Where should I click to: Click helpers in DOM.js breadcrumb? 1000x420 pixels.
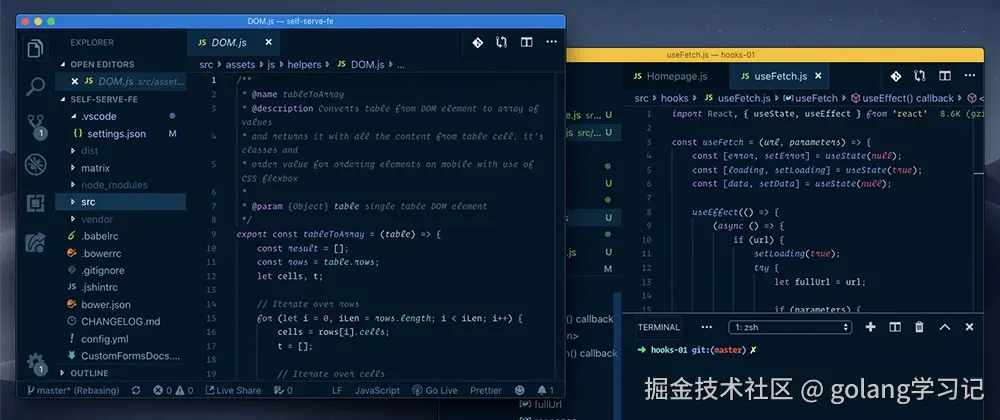[304, 64]
